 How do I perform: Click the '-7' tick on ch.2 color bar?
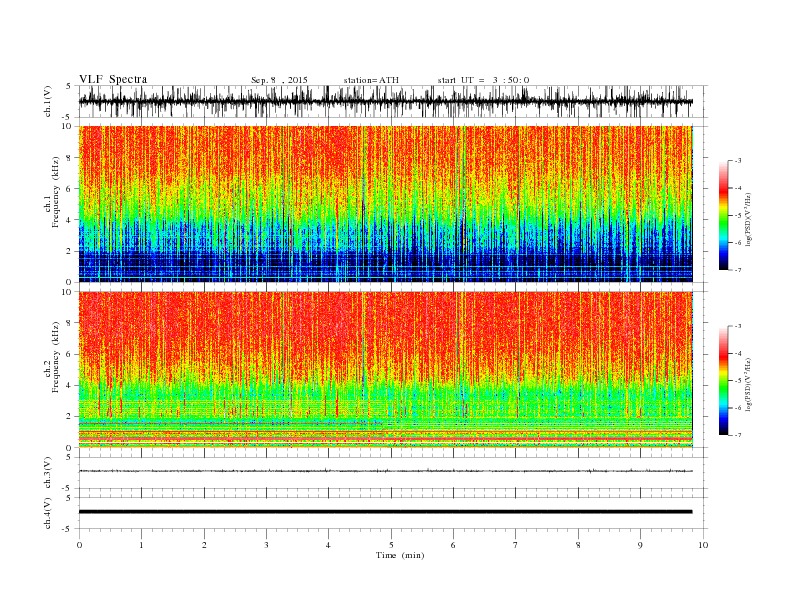[x=737, y=435]
